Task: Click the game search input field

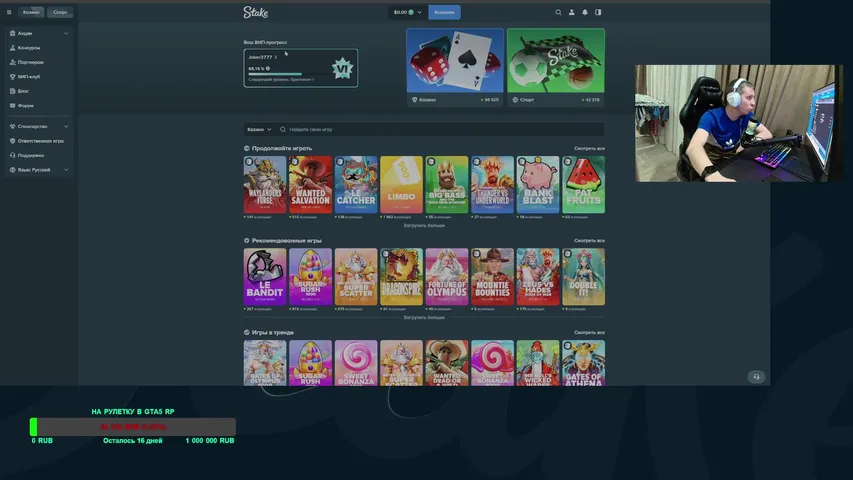Action: click(x=441, y=130)
